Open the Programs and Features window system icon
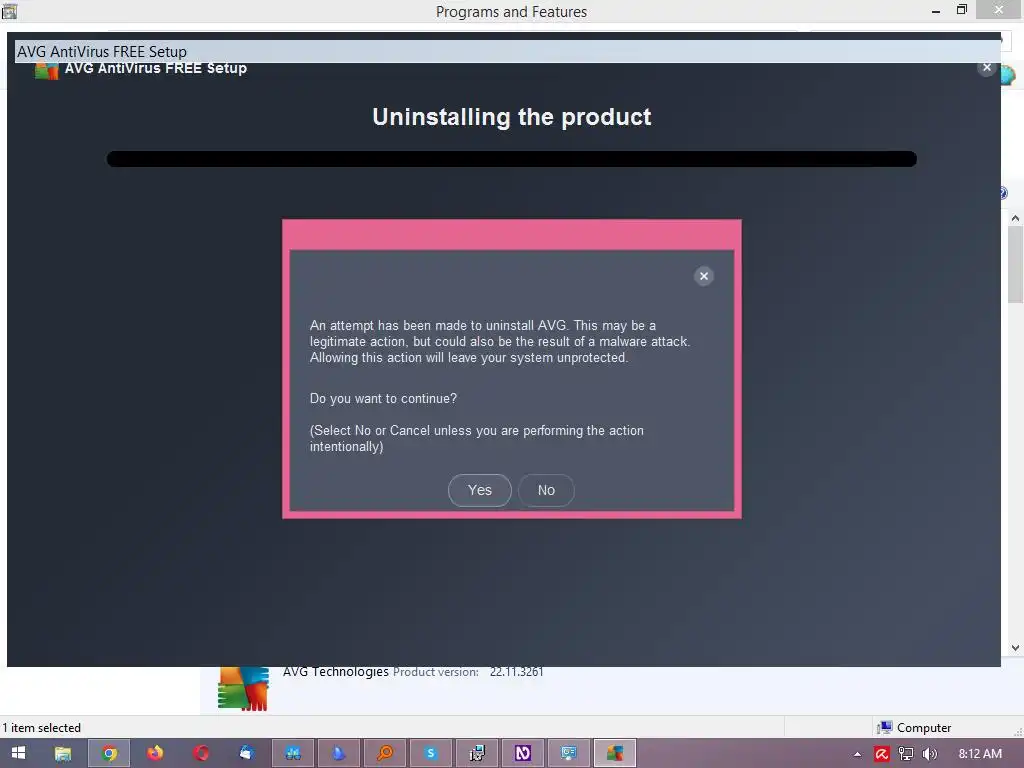This screenshot has width=1024, height=768. (9, 10)
